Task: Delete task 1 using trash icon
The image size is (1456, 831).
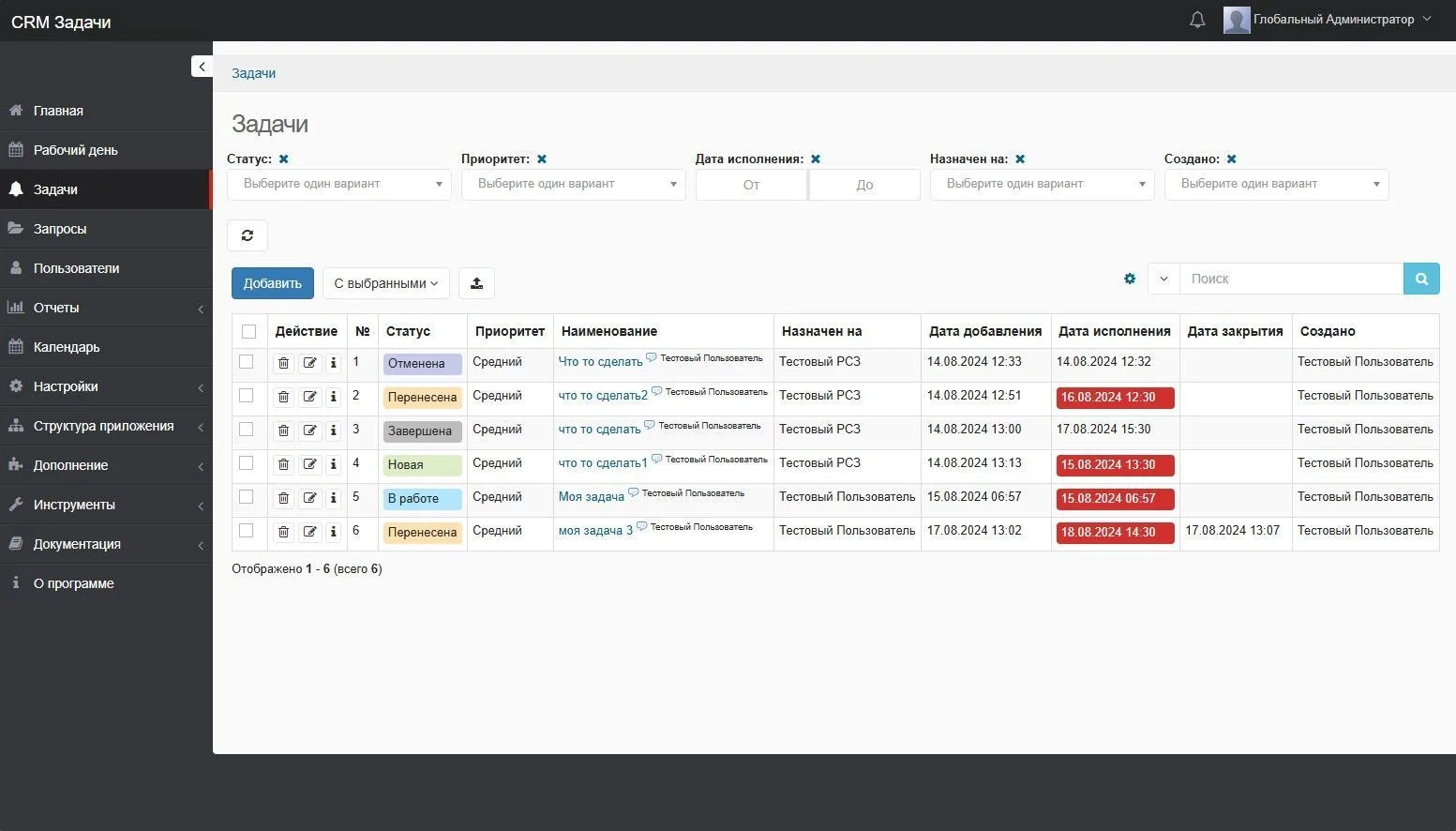Action: click(x=283, y=363)
